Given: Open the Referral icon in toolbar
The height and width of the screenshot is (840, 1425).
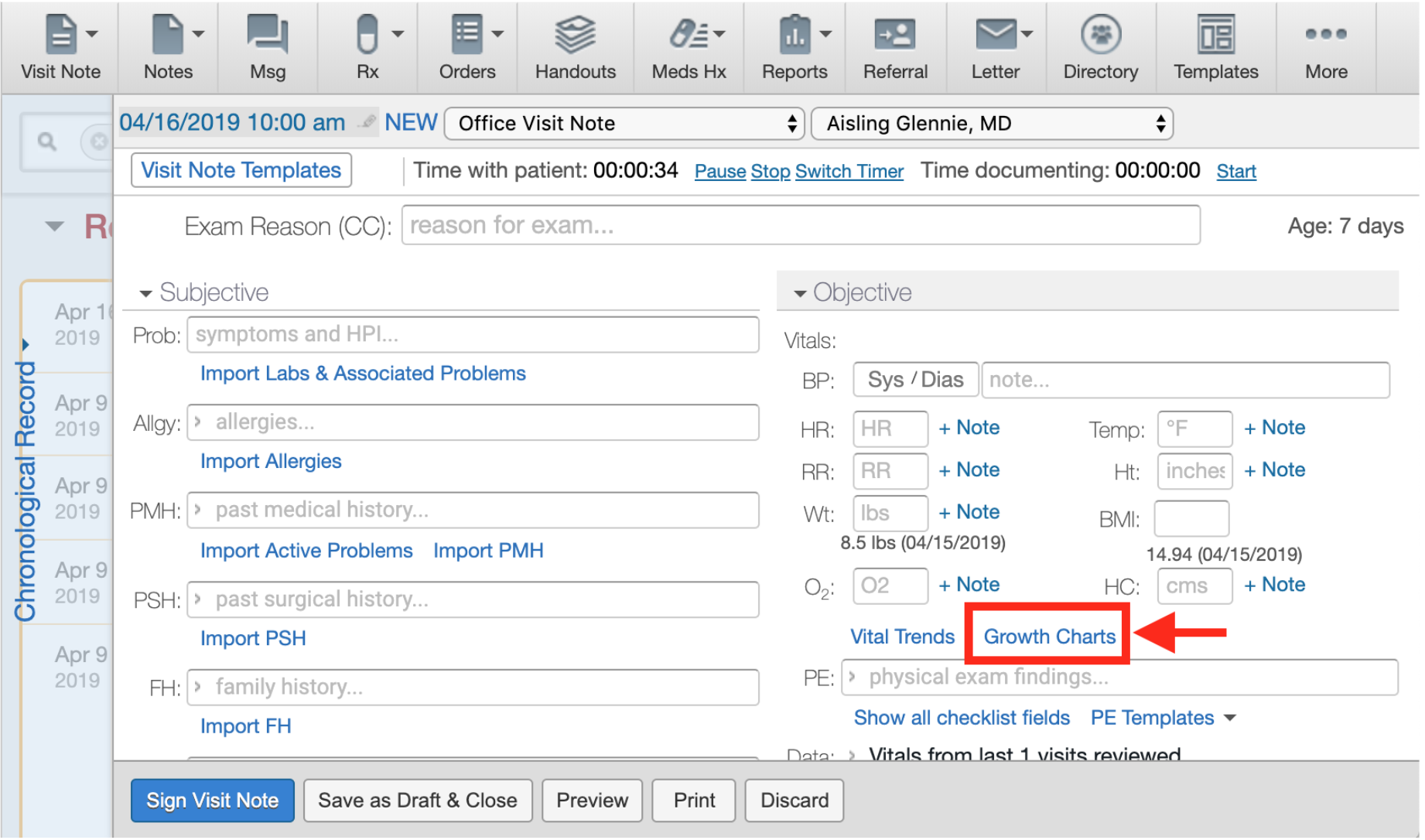Looking at the screenshot, I should pyautogui.click(x=894, y=35).
